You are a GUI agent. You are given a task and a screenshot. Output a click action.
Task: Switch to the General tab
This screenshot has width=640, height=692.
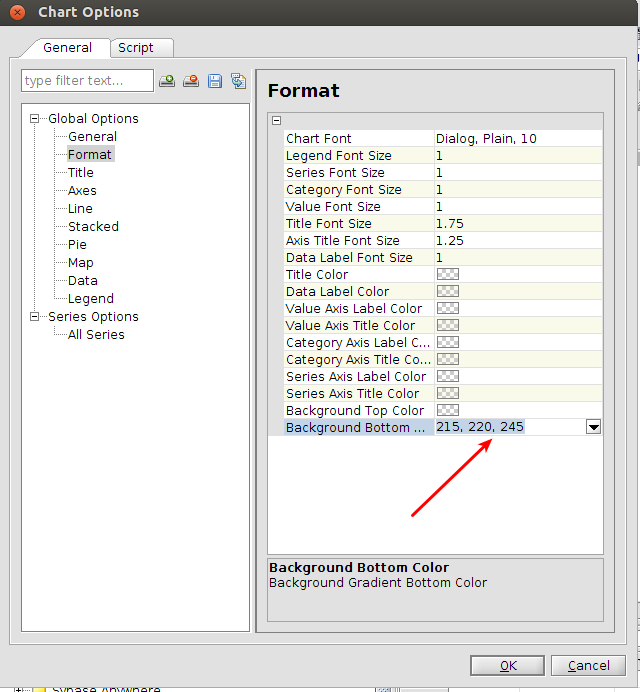pyautogui.click(x=68, y=48)
